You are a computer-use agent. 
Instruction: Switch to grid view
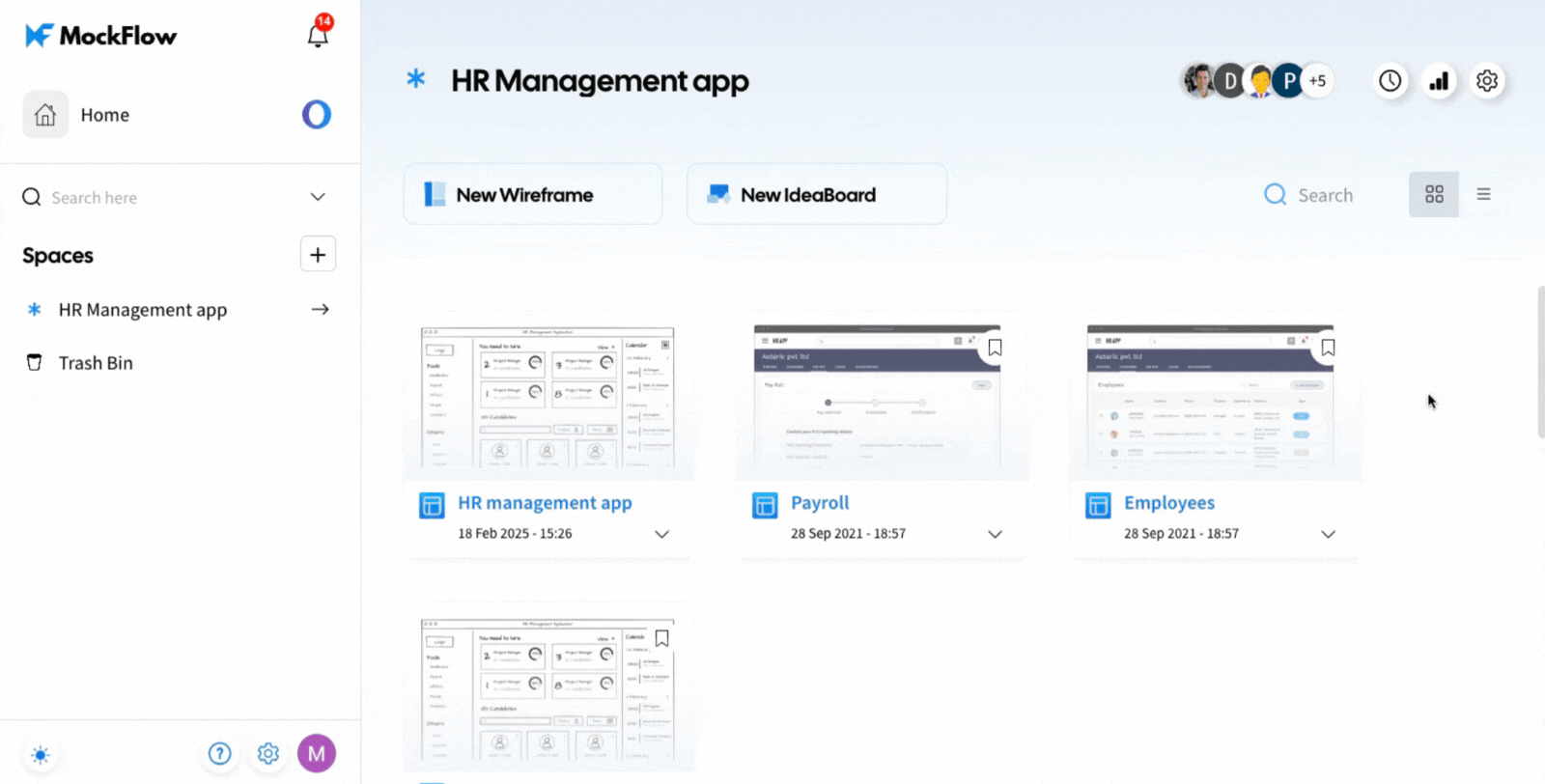point(1434,195)
